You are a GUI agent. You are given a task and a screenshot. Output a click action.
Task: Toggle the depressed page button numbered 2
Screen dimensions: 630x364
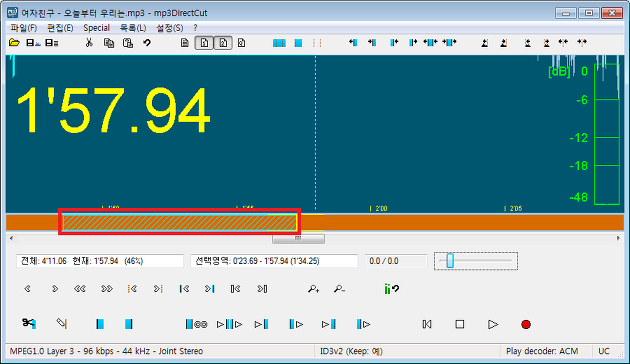223,43
